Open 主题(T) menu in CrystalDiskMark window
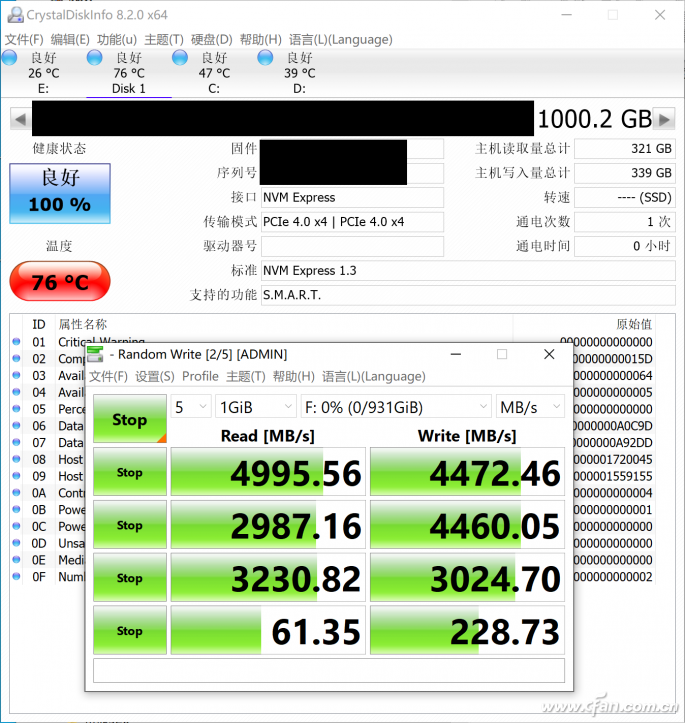685x723 pixels. [x=246, y=377]
